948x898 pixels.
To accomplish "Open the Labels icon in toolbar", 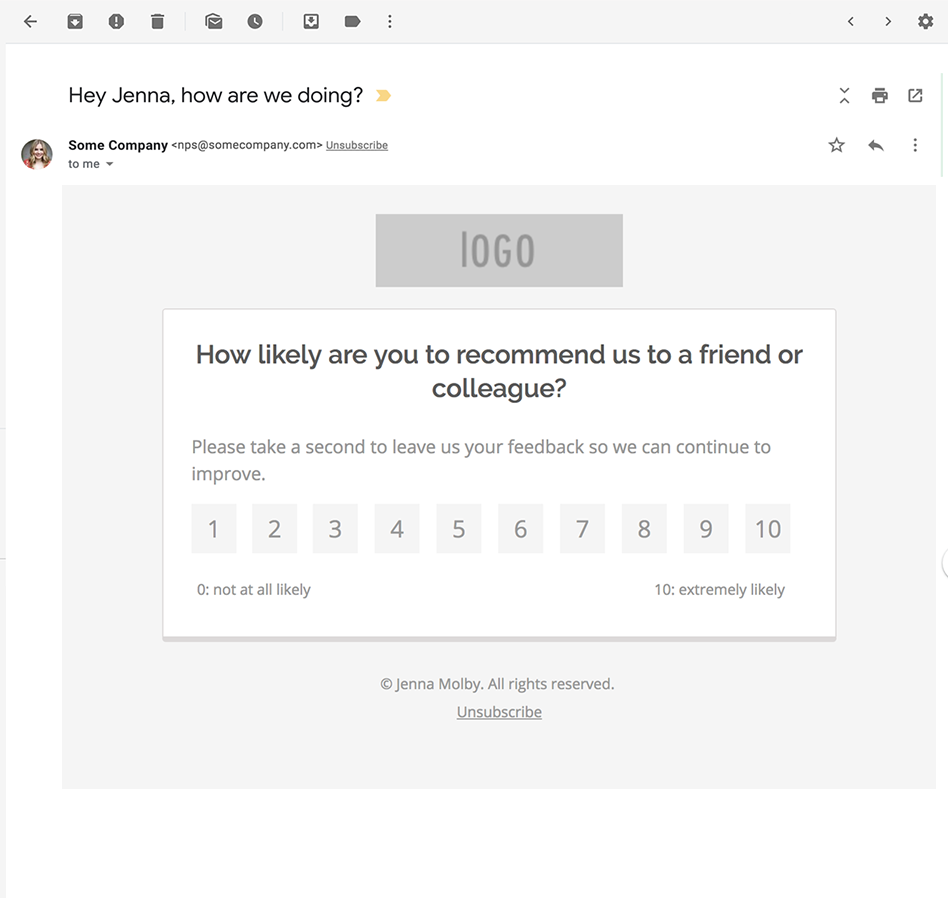I will pyautogui.click(x=352, y=21).
